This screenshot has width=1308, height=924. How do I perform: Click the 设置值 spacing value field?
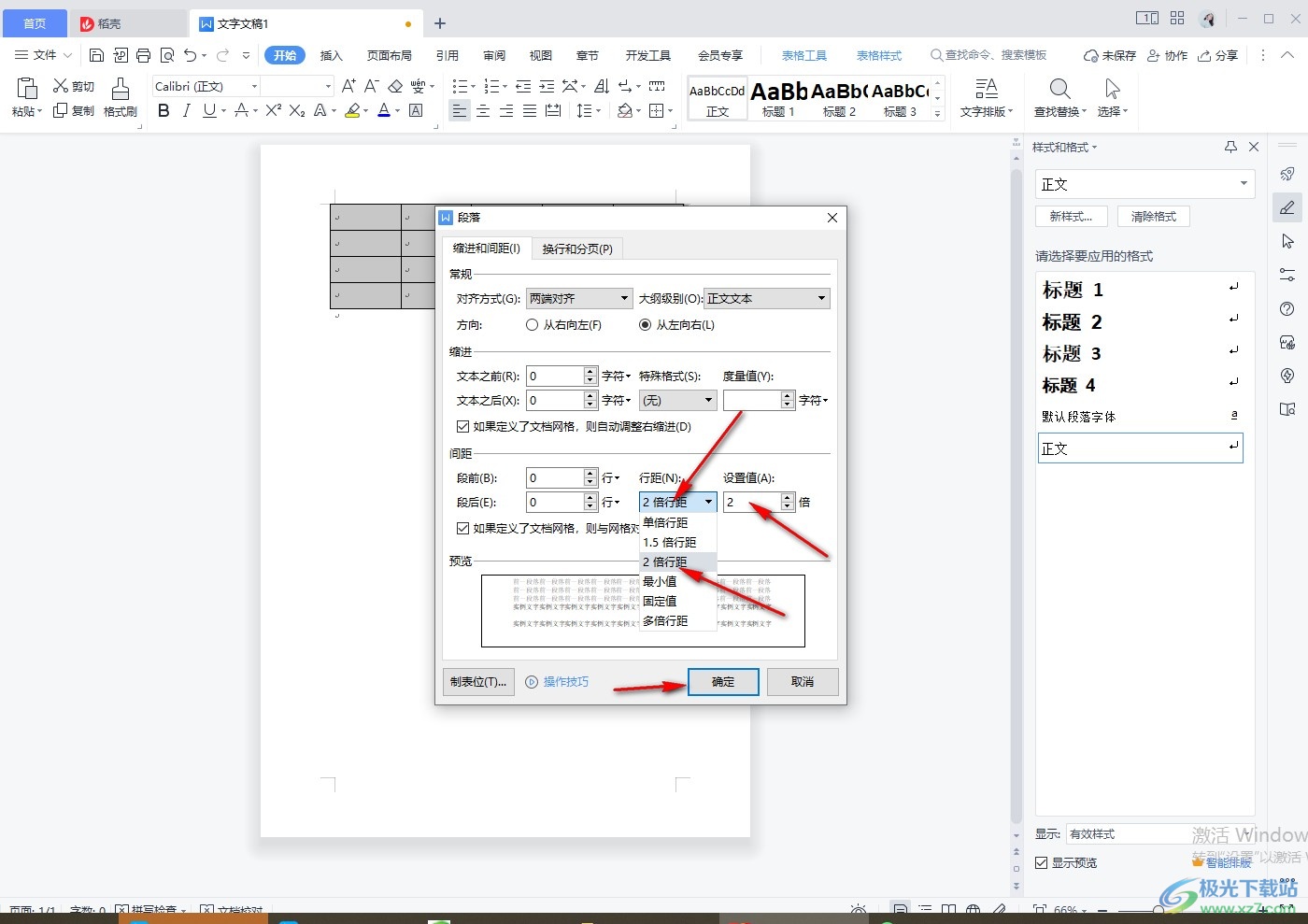click(x=752, y=502)
